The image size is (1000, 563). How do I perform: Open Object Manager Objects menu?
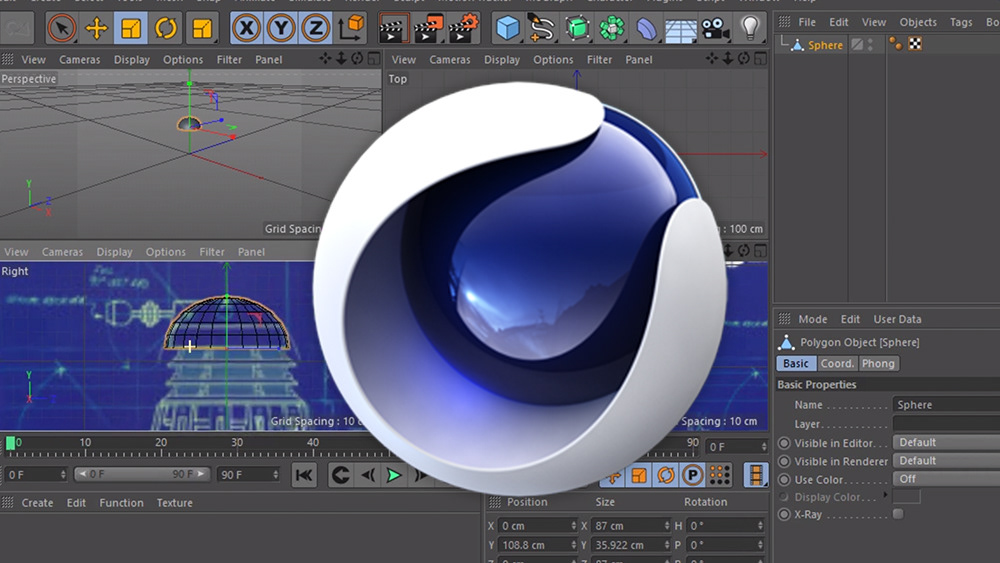(x=918, y=22)
